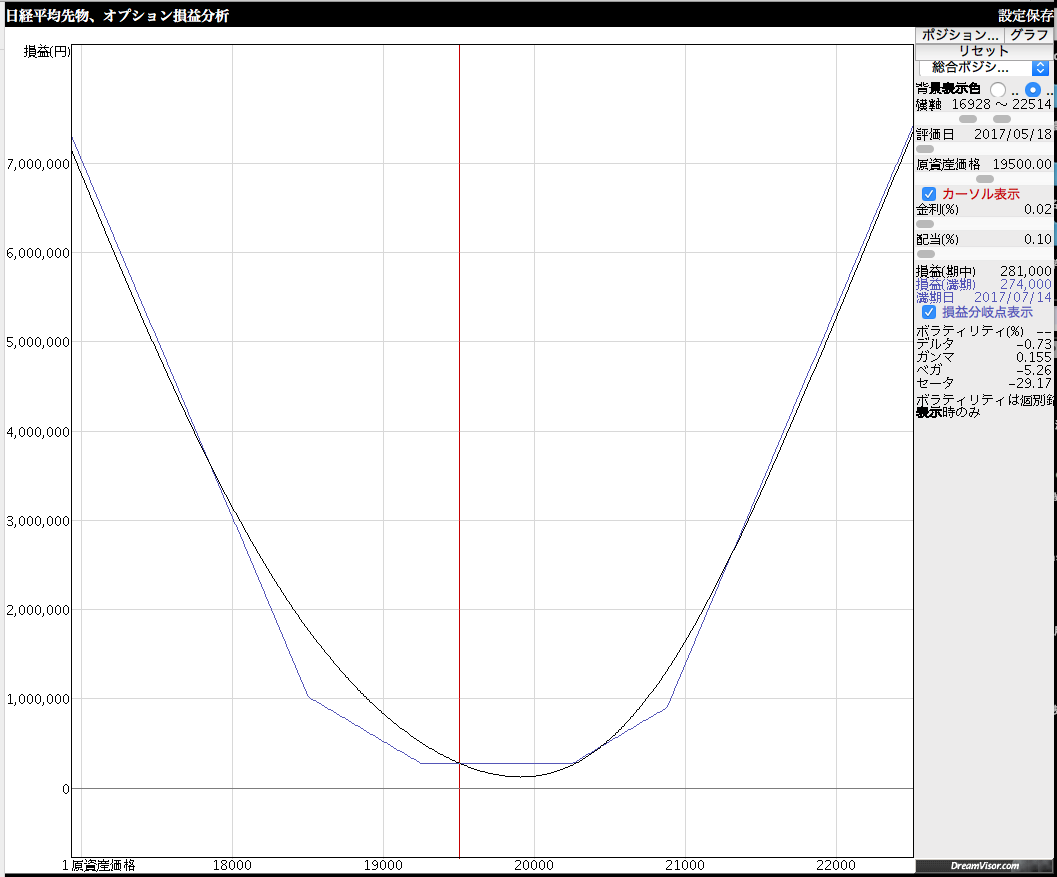Switch to the グラフ tab
1057x877 pixels.
tap(1029, 35)
